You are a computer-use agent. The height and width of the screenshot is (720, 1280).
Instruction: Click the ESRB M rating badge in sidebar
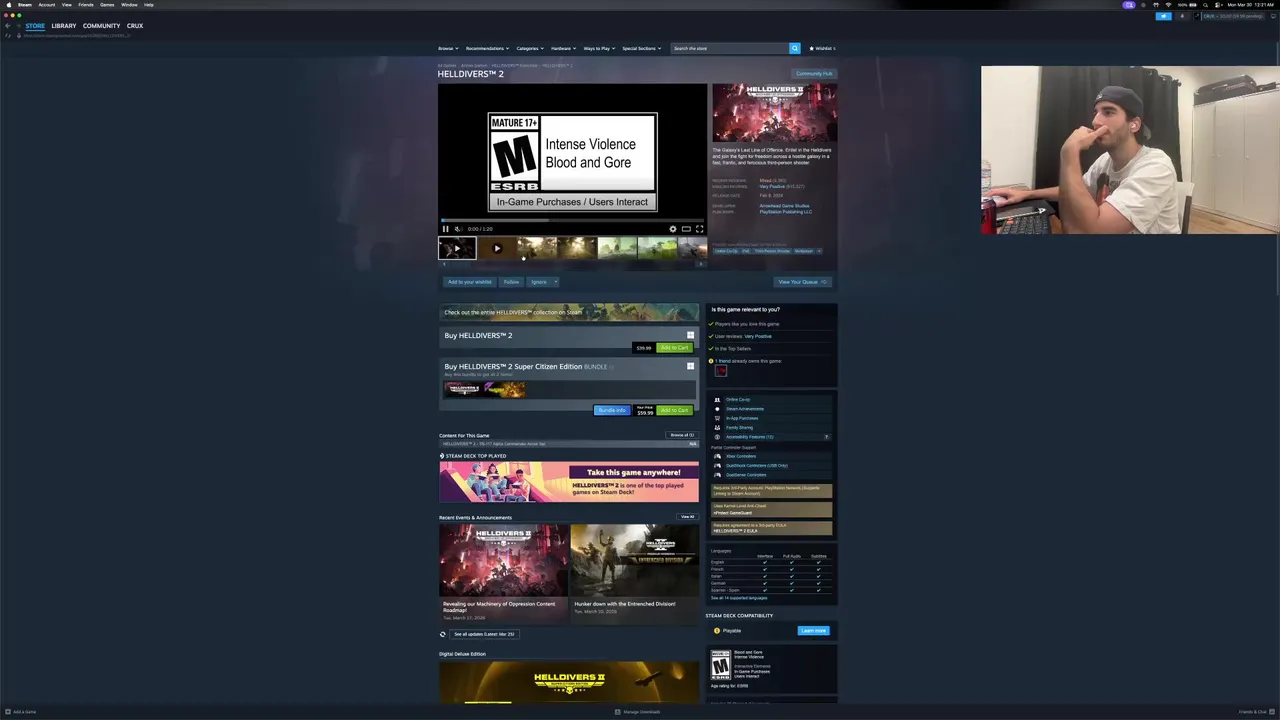tap(721, 665)
